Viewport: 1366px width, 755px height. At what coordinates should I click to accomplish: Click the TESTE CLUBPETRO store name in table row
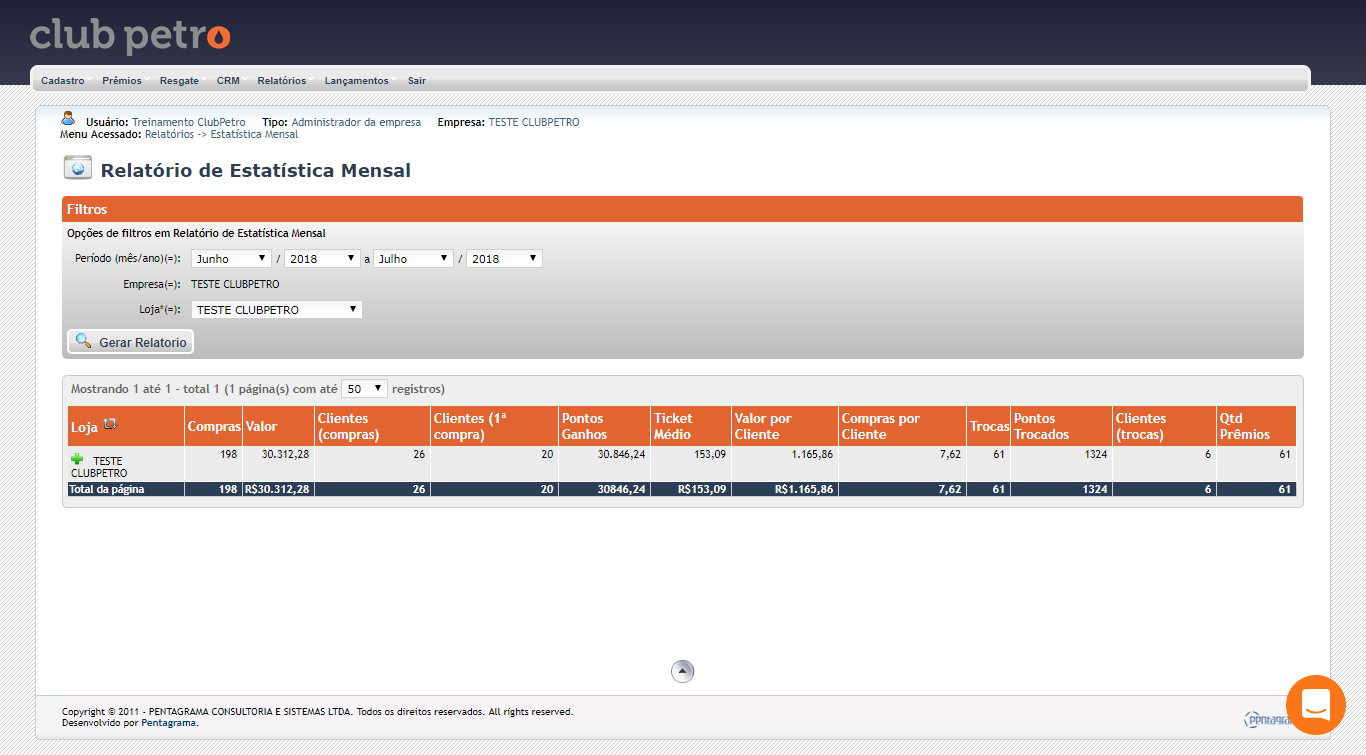(99, 466)
